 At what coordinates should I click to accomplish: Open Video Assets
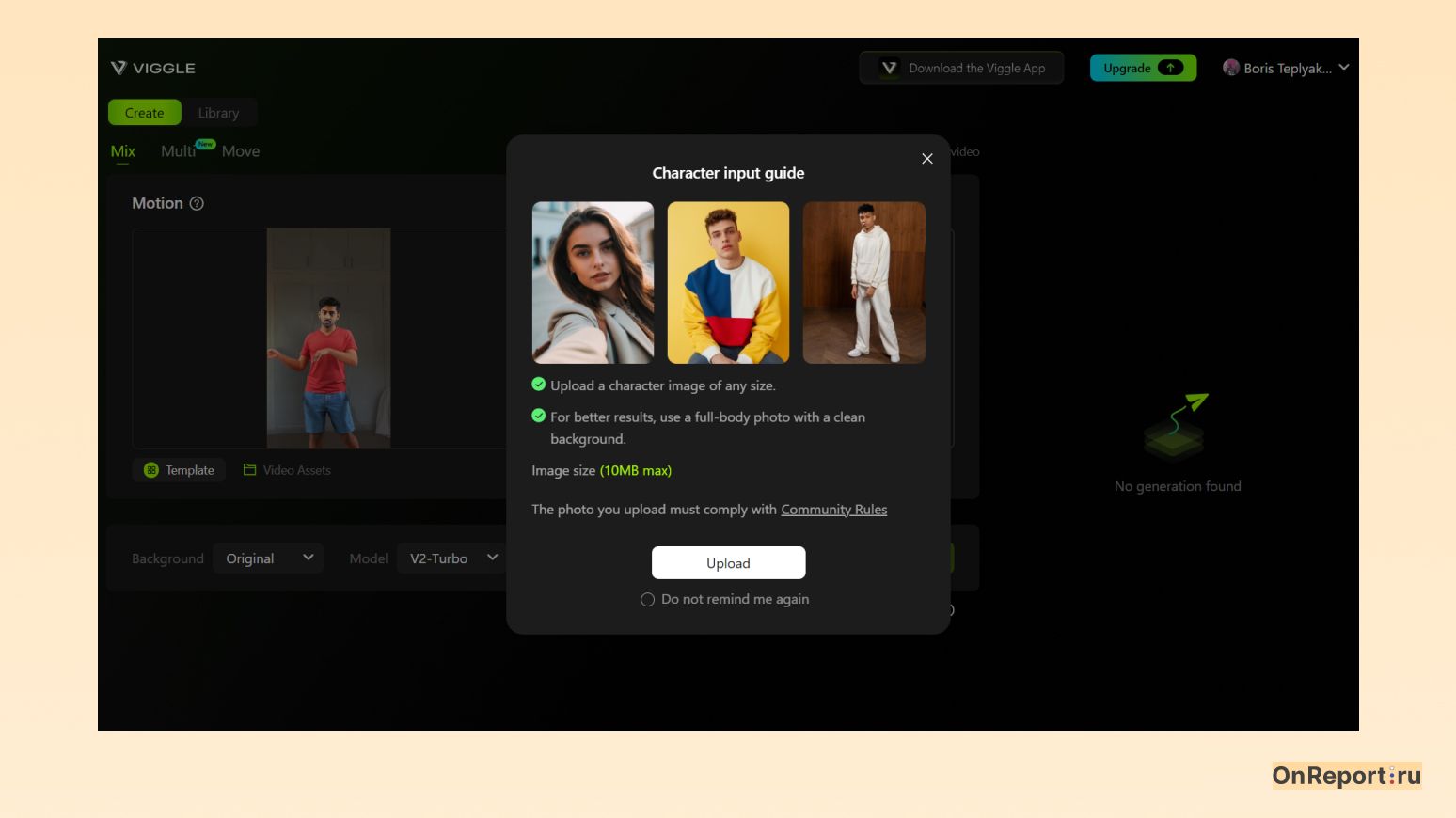point(287,470)
